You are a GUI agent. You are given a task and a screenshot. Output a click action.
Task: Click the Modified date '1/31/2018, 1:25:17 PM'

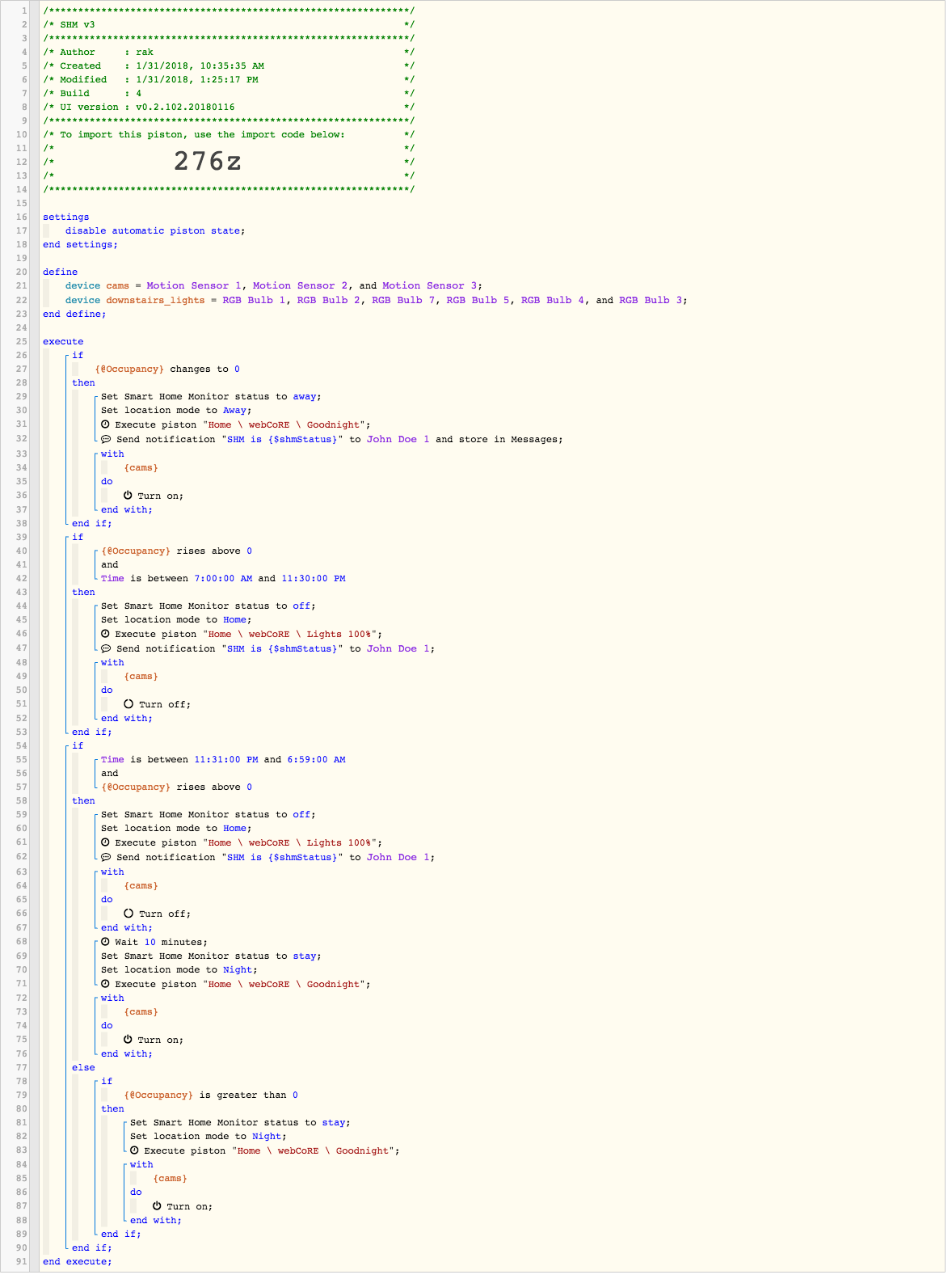[x=197, y=79]
